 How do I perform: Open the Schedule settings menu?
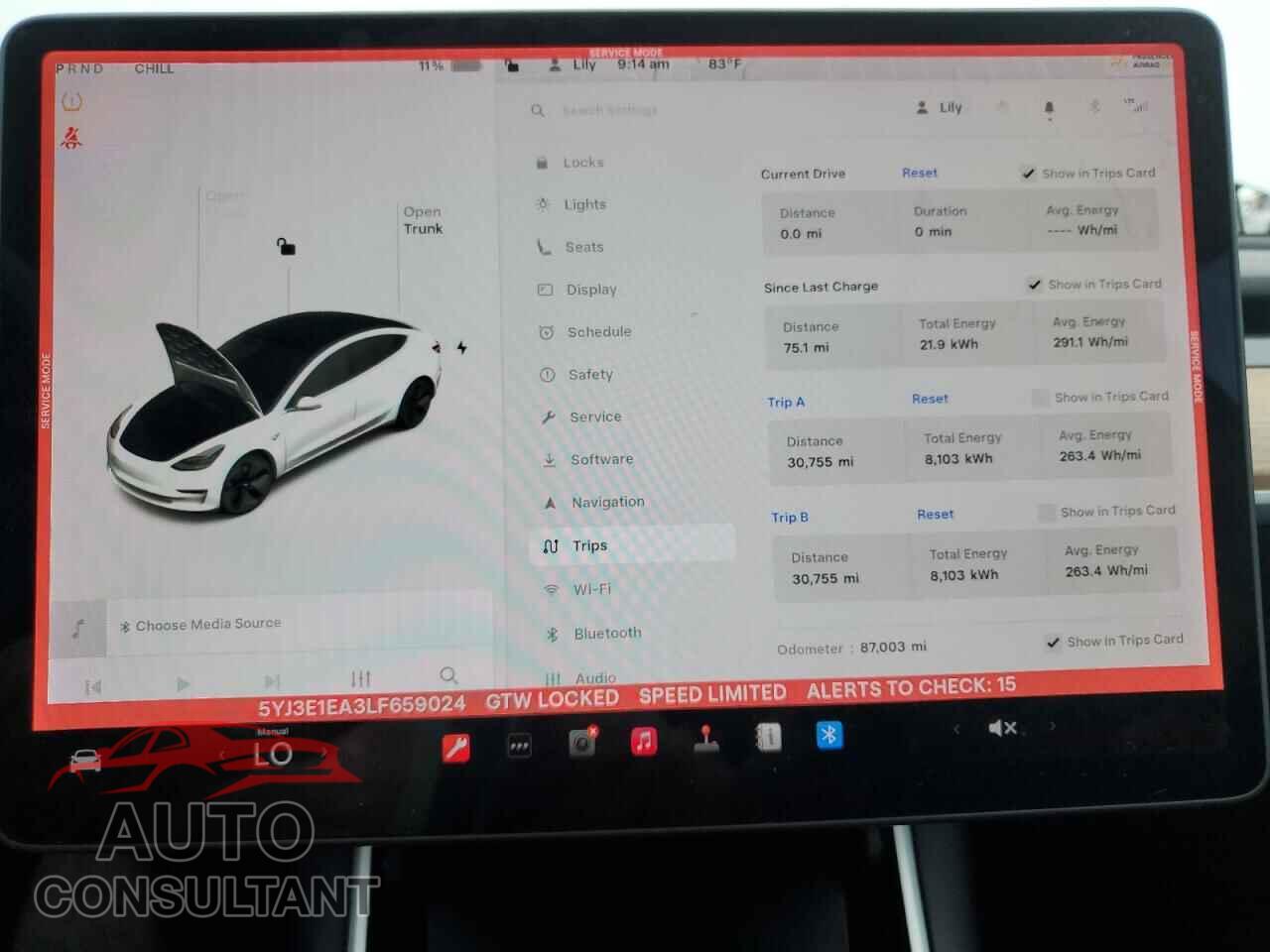pyautogui.click(x=584, y=332)
